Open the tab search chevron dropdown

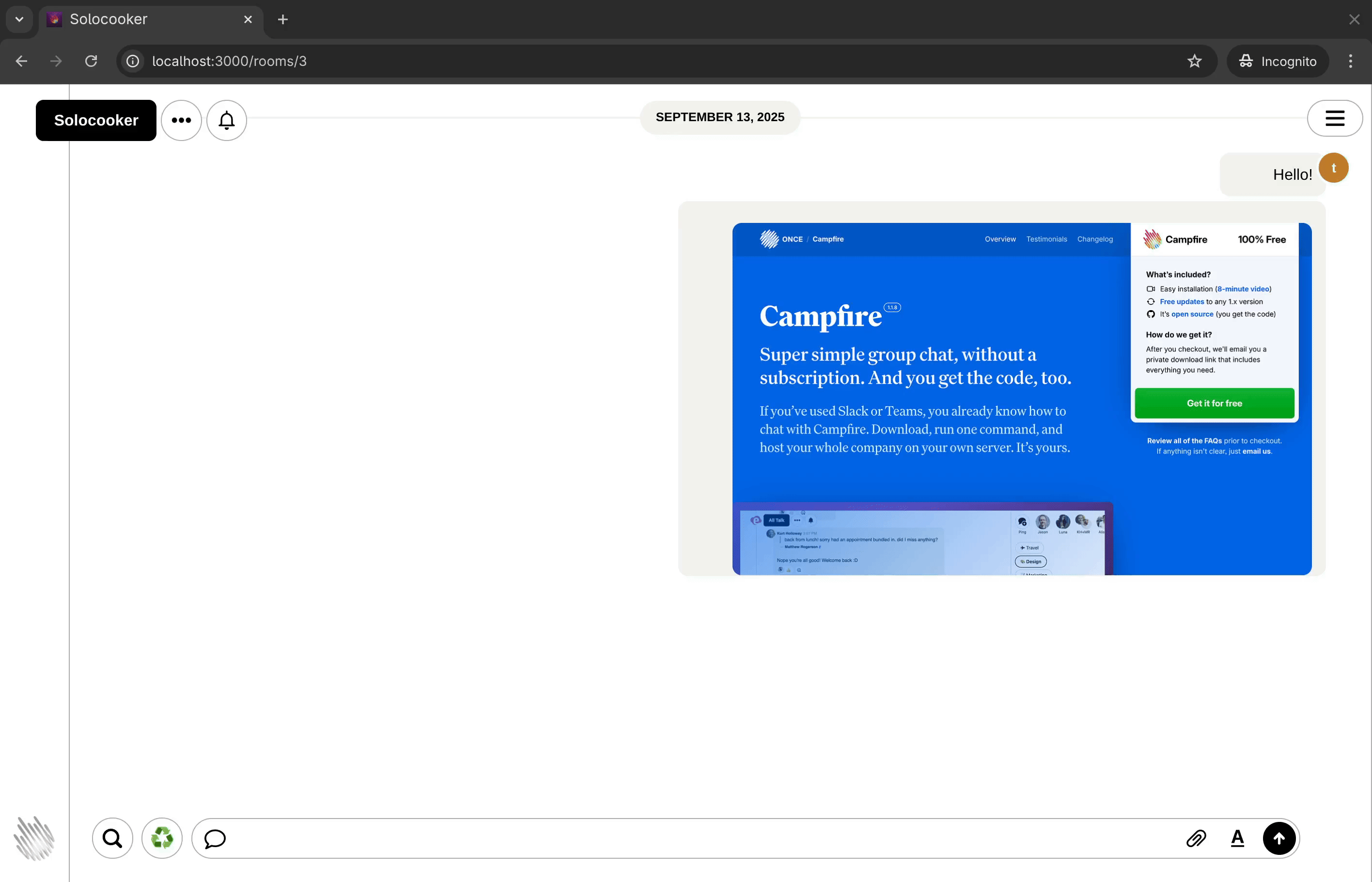tap(19, 19)
